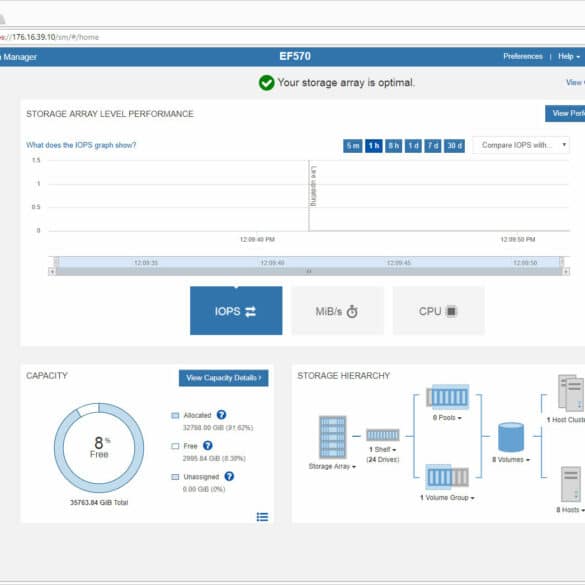Screen dimensions: 585x585
Task: Click the Allocated legend square
Action: (175, 415)
